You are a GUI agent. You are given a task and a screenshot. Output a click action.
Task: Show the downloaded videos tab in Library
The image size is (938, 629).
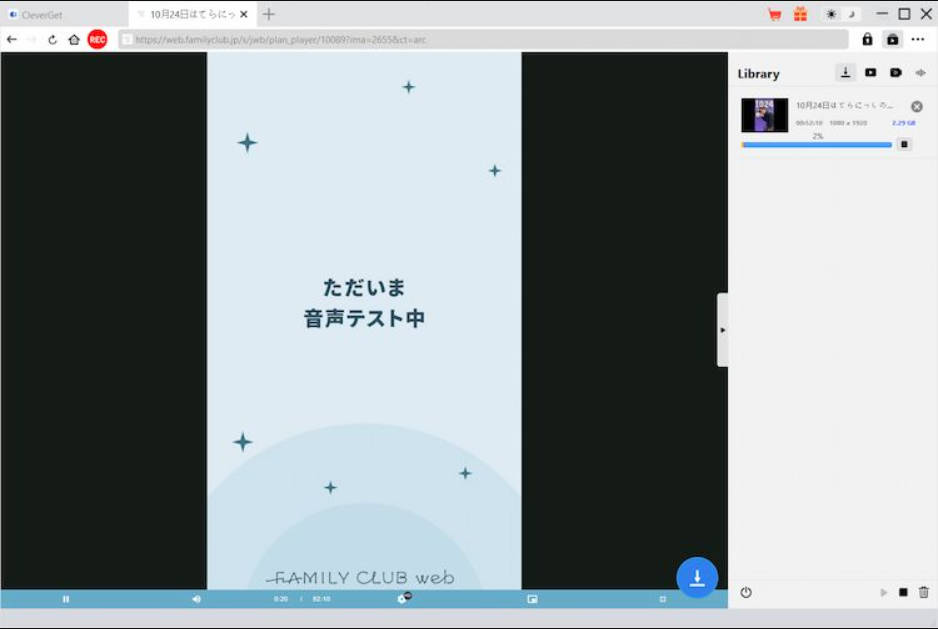pyautogui.click(x=870, y=73)
